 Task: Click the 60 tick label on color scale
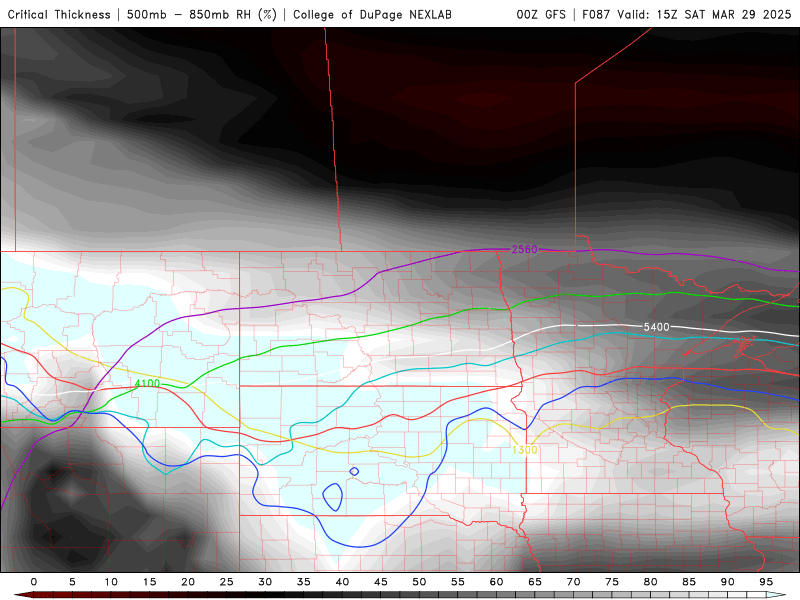496,582
